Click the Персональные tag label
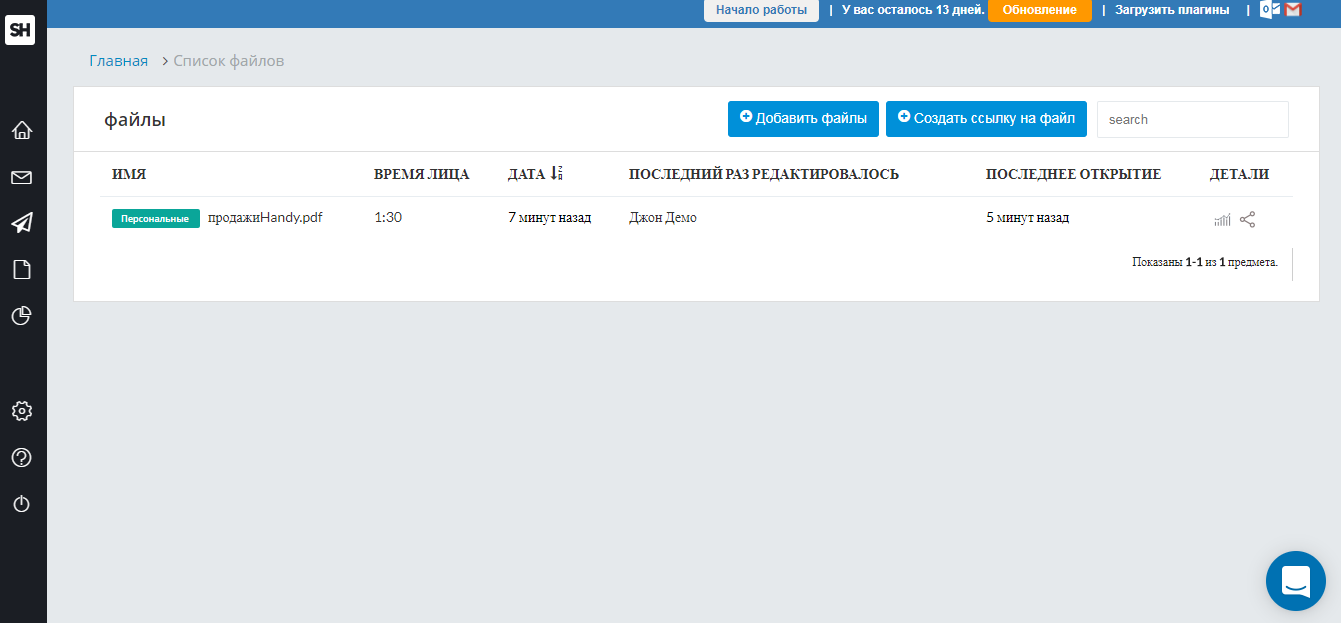1341x623 pixels. [156, 218]
